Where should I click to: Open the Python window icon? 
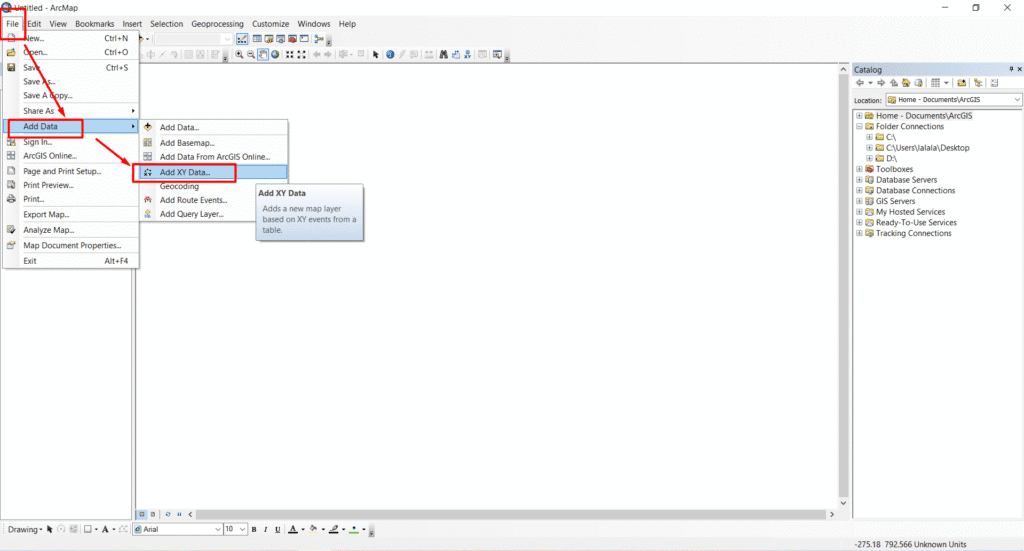point(304,39)
